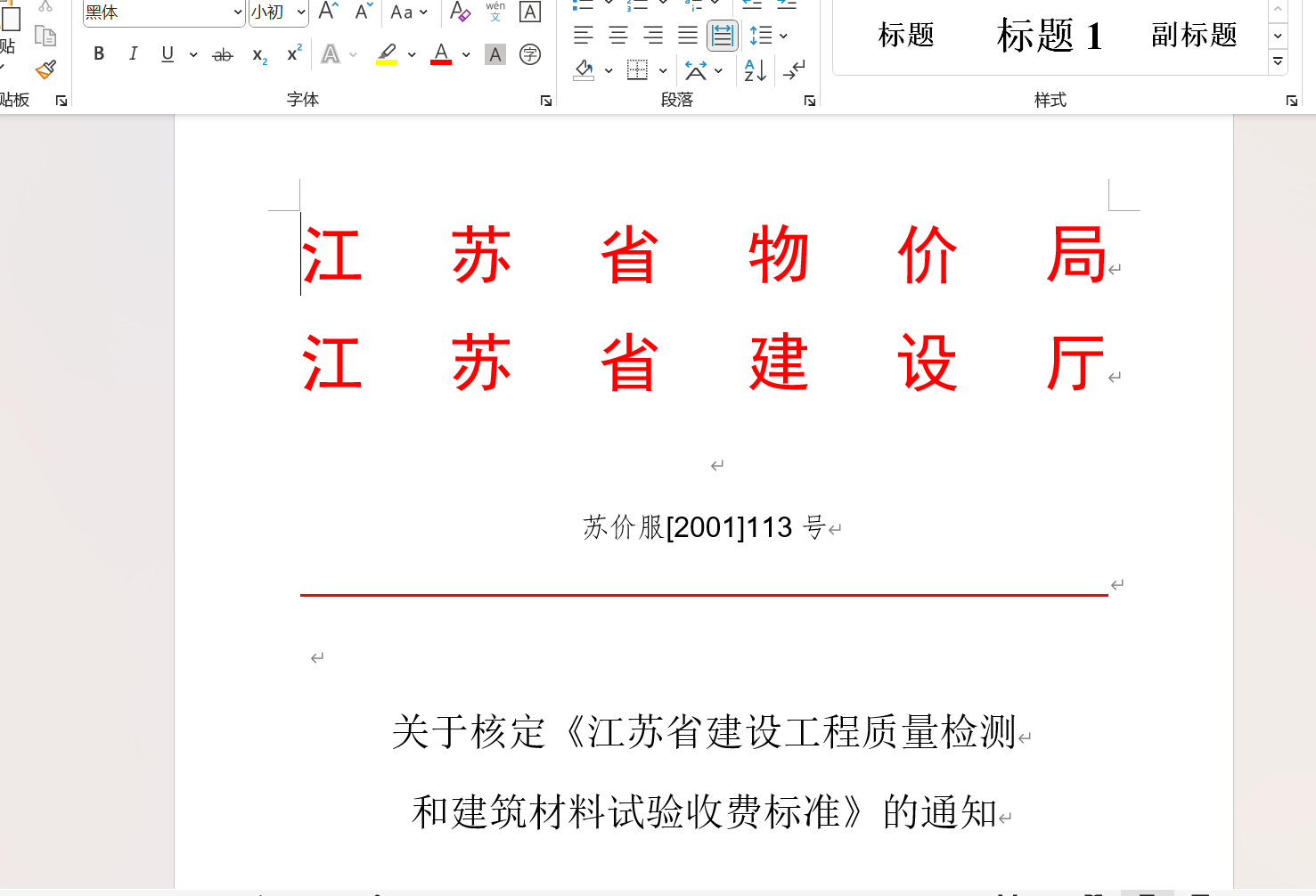
Task: Open the shading color dropdown arrow
Action: pyautogui.click(x=609, y=70)
